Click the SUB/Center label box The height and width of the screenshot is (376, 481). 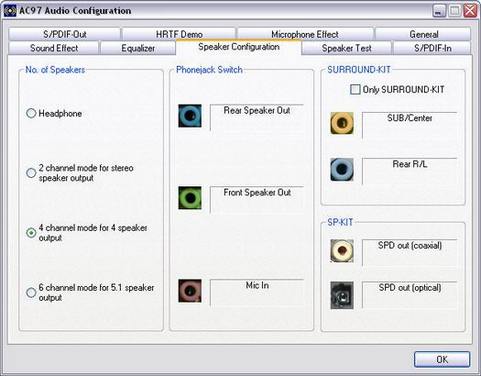(x=409, y=125)
